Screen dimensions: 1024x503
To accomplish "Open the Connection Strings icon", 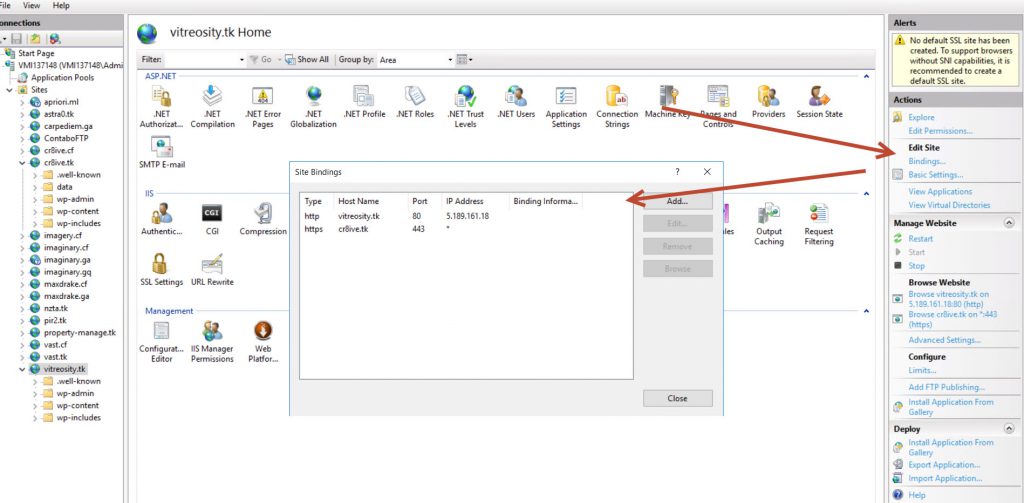I will tap(617, 98).
